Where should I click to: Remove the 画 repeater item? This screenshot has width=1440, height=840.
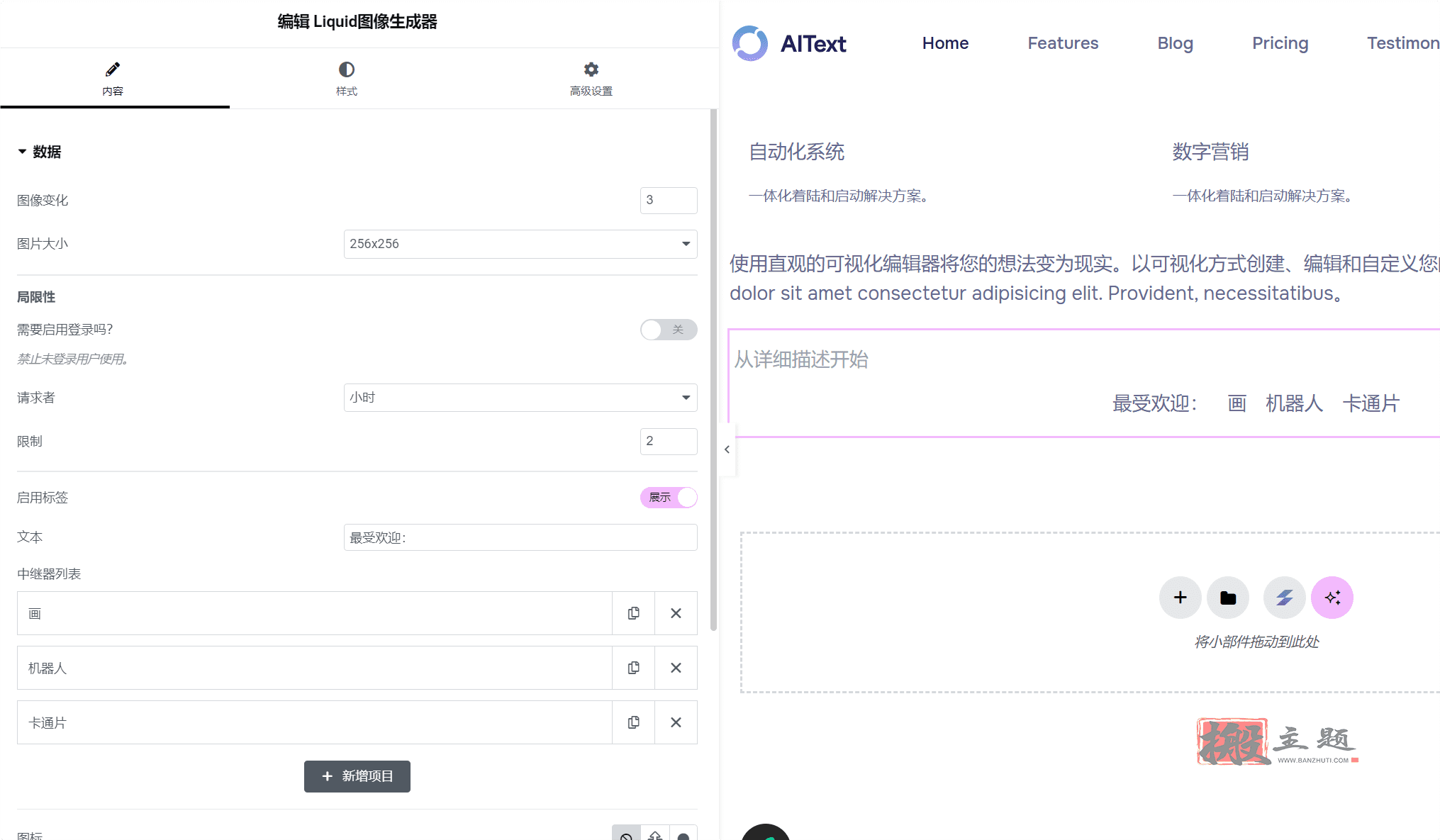tap(676, 613)
